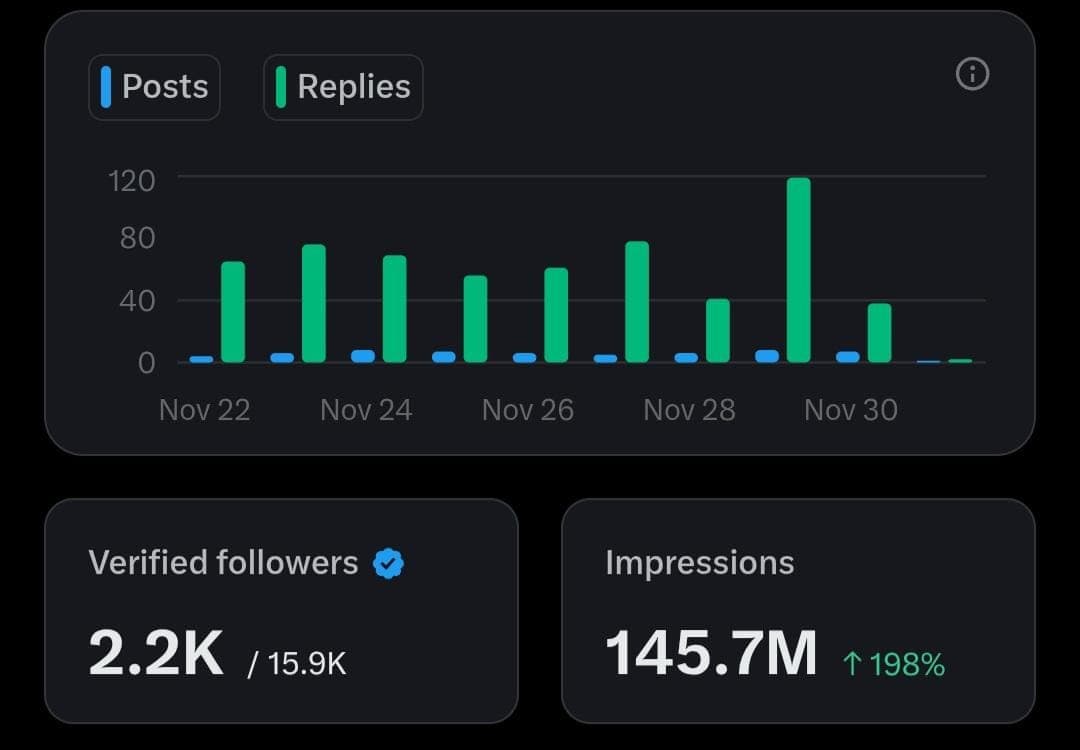Click the green up arrow beside 198%

click(x=852, y=664)
